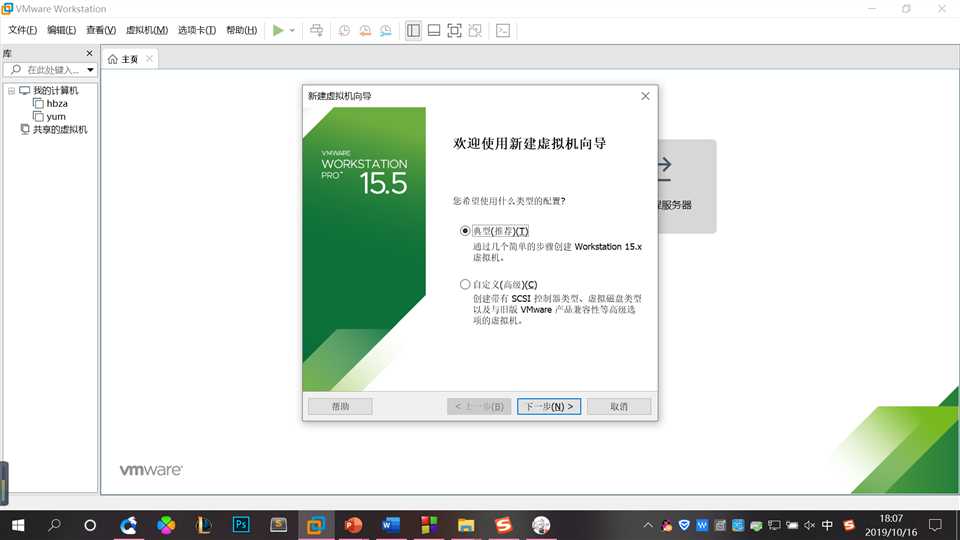Open the League of Legends taskbar icon

tap(203, 525)
